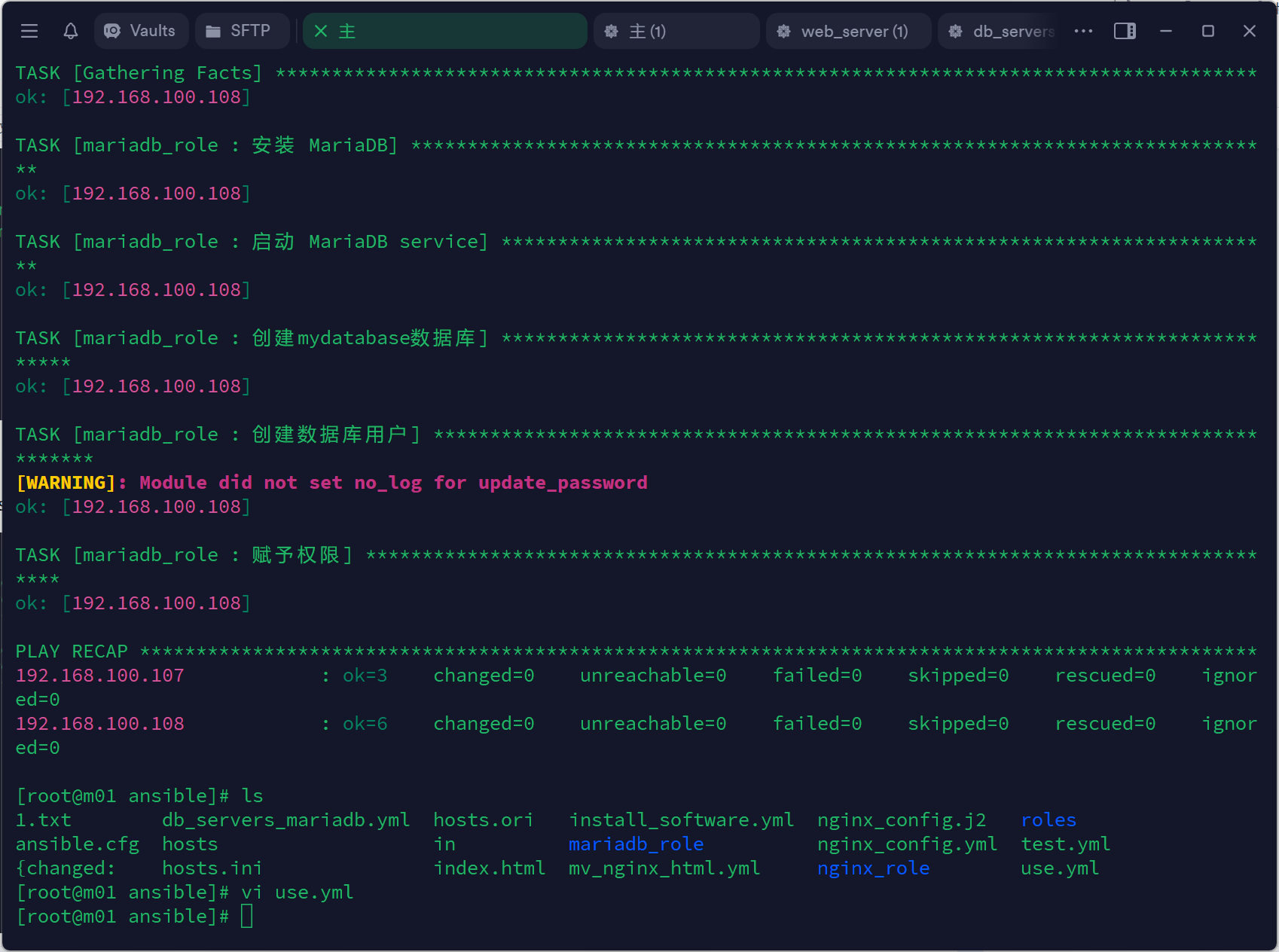
Task: Close the terminal window
Action: tap(1250, 31)
